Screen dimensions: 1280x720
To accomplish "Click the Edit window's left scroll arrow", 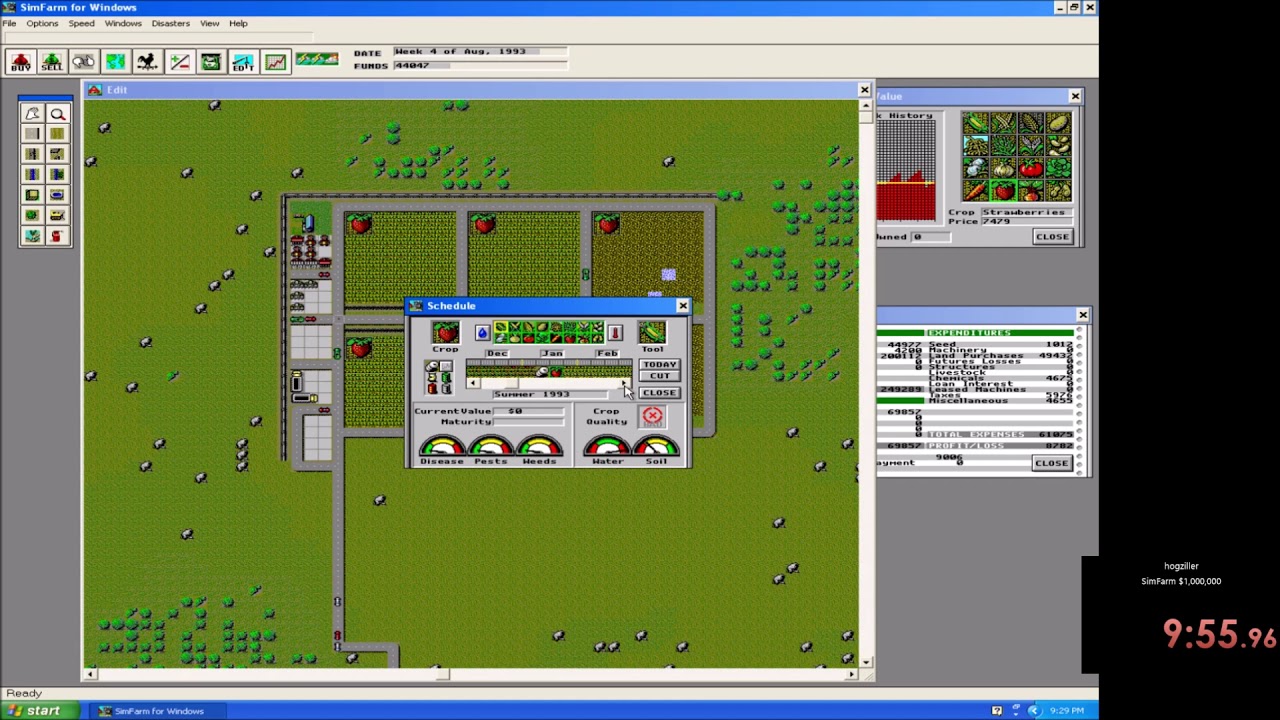I will (90, 674).
